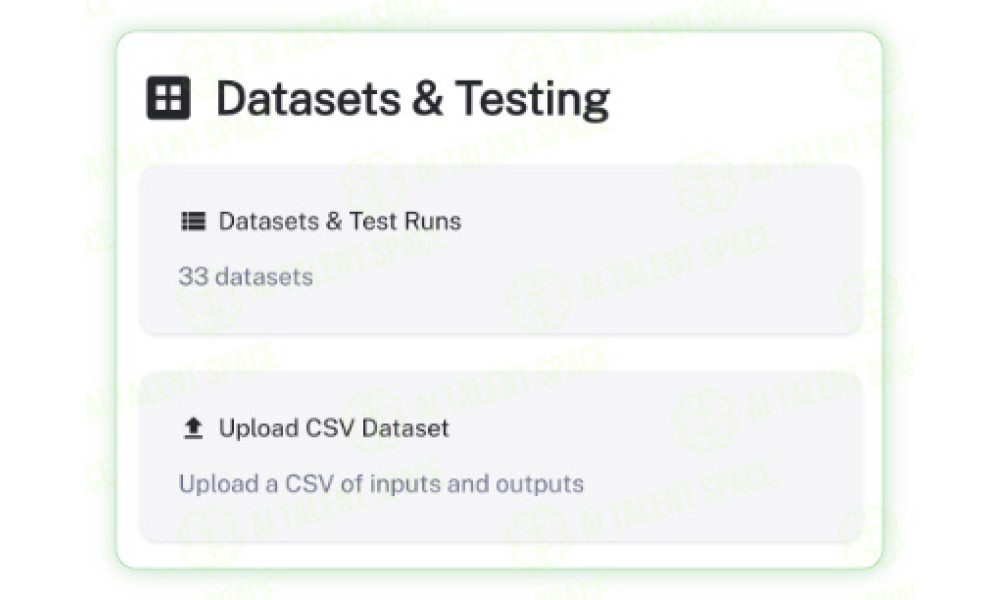Screen dimensions: 1000x600
Task: Click the upload arrow icon
Action: coord(193,428)
